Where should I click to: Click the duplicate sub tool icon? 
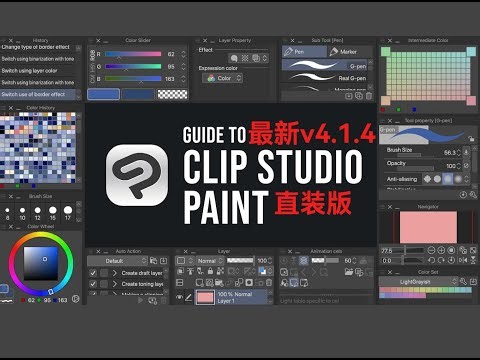(359, 96)
